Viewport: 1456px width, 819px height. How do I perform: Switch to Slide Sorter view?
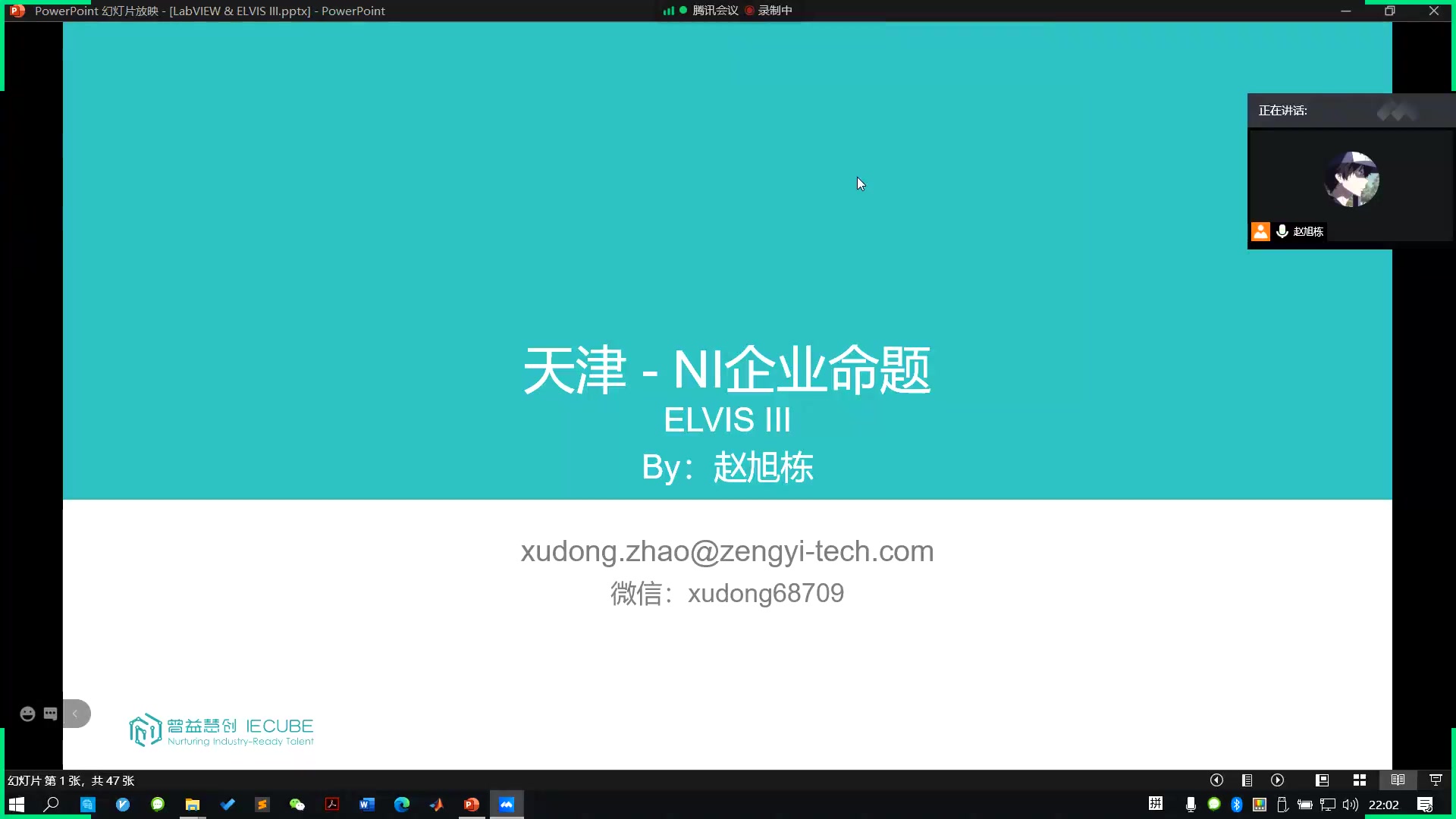1360,780
